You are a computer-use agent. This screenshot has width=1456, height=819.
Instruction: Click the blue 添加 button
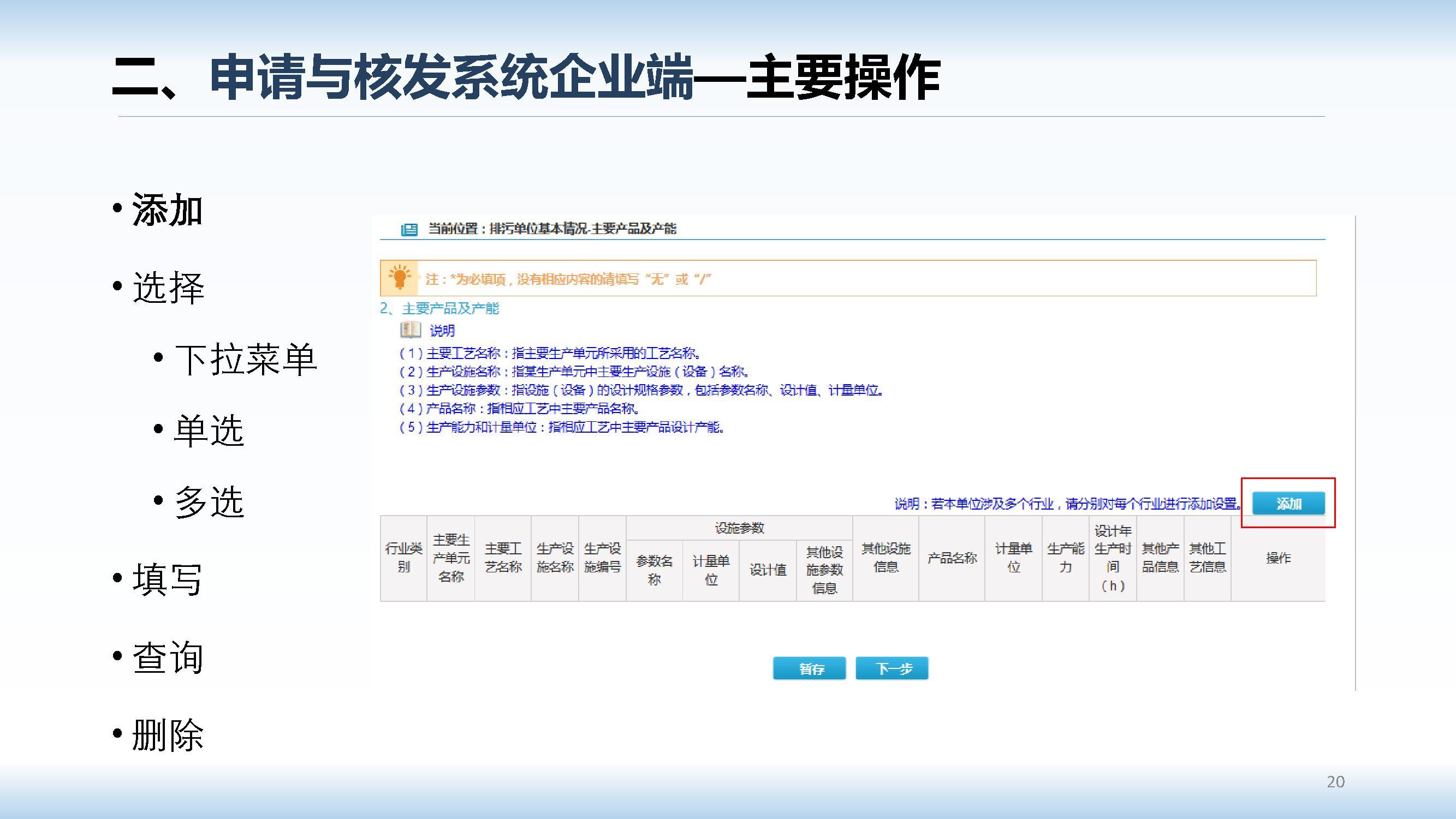[1288, 503]
